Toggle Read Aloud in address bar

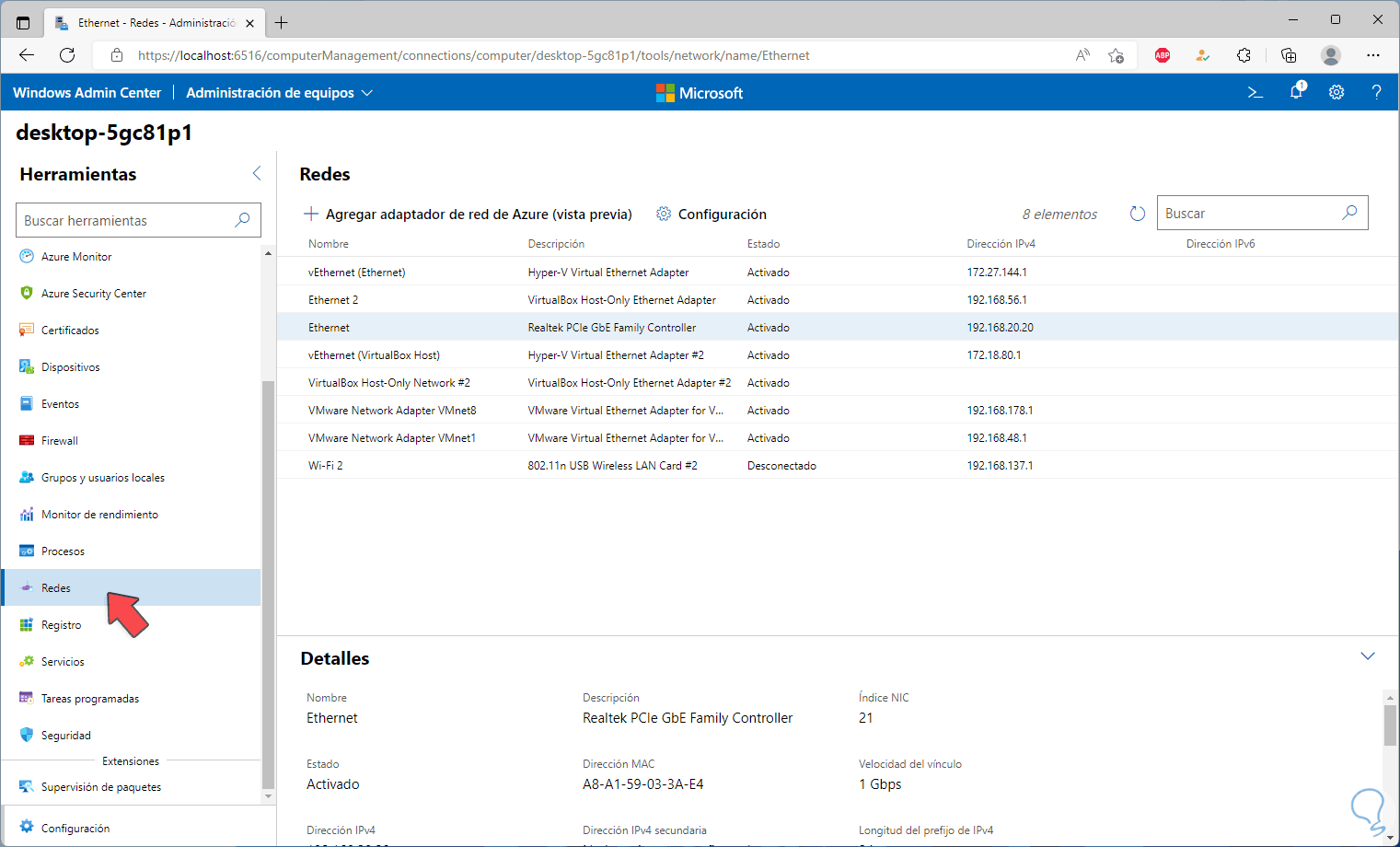[1082, 55]
